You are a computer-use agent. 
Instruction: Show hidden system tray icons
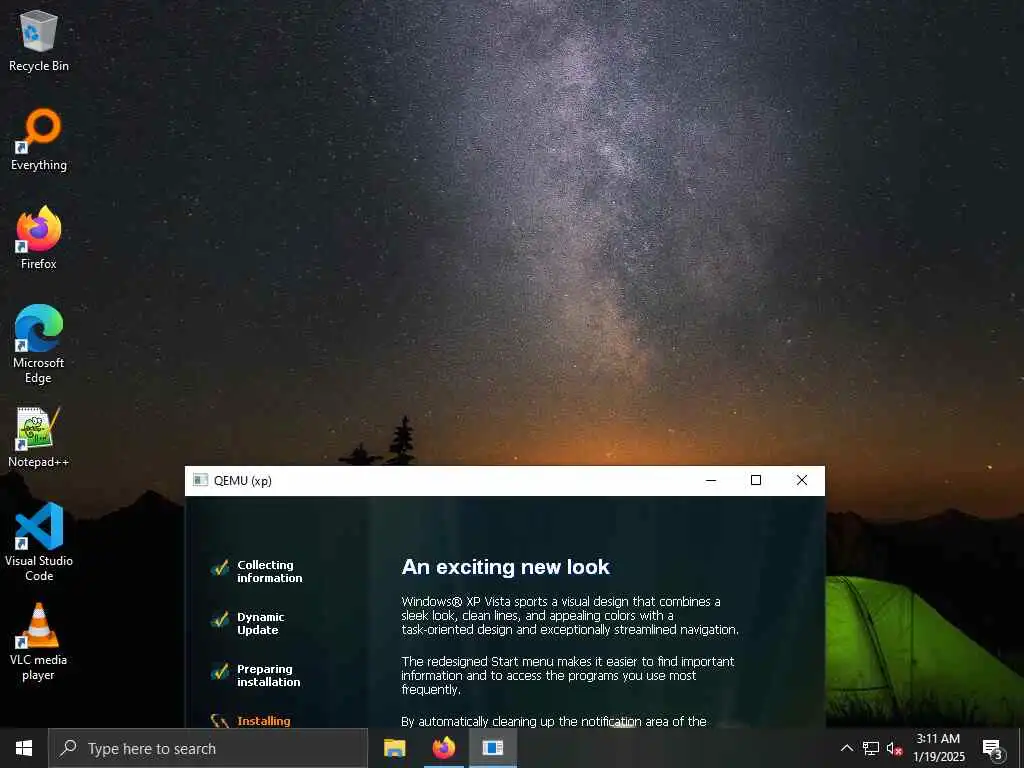click(846, 748)
